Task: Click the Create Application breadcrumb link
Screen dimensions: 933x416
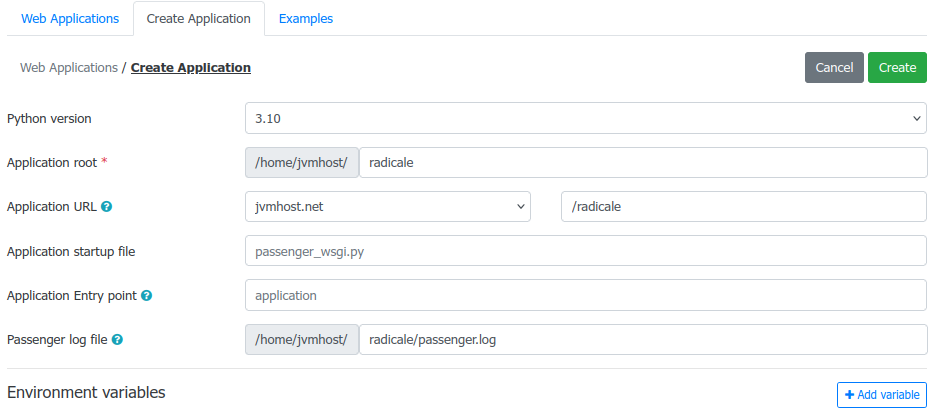Action: [x=191, y=68]
